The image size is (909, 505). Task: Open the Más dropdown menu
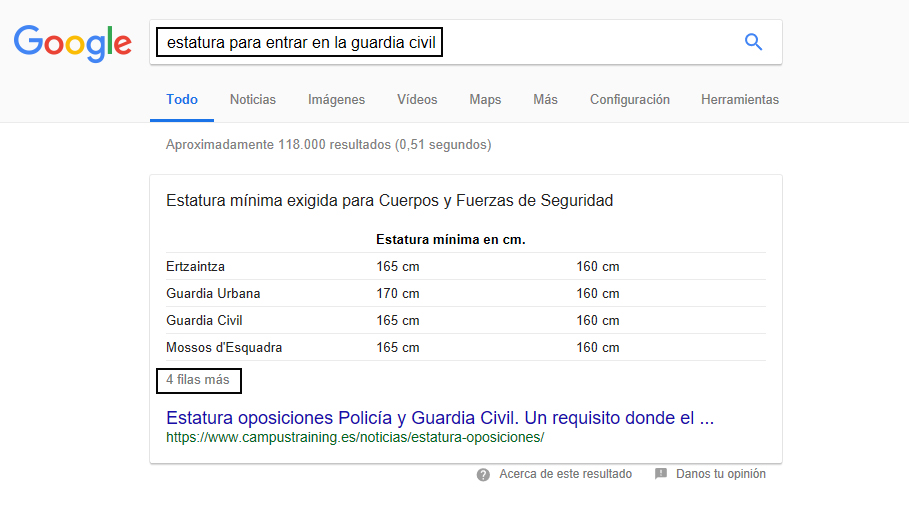(x=545, y=100)
